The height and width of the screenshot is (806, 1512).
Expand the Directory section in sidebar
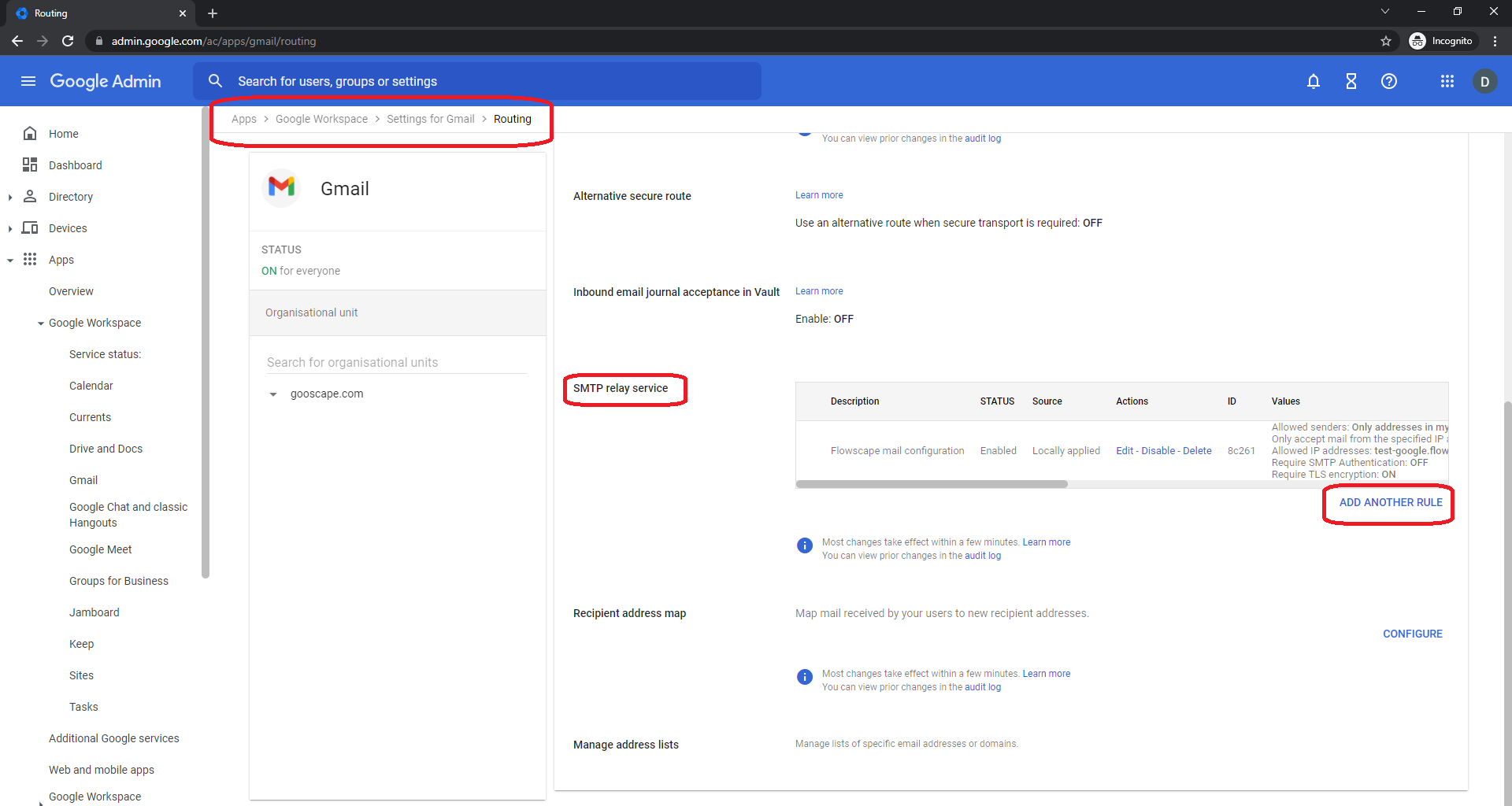click(10, 197)
